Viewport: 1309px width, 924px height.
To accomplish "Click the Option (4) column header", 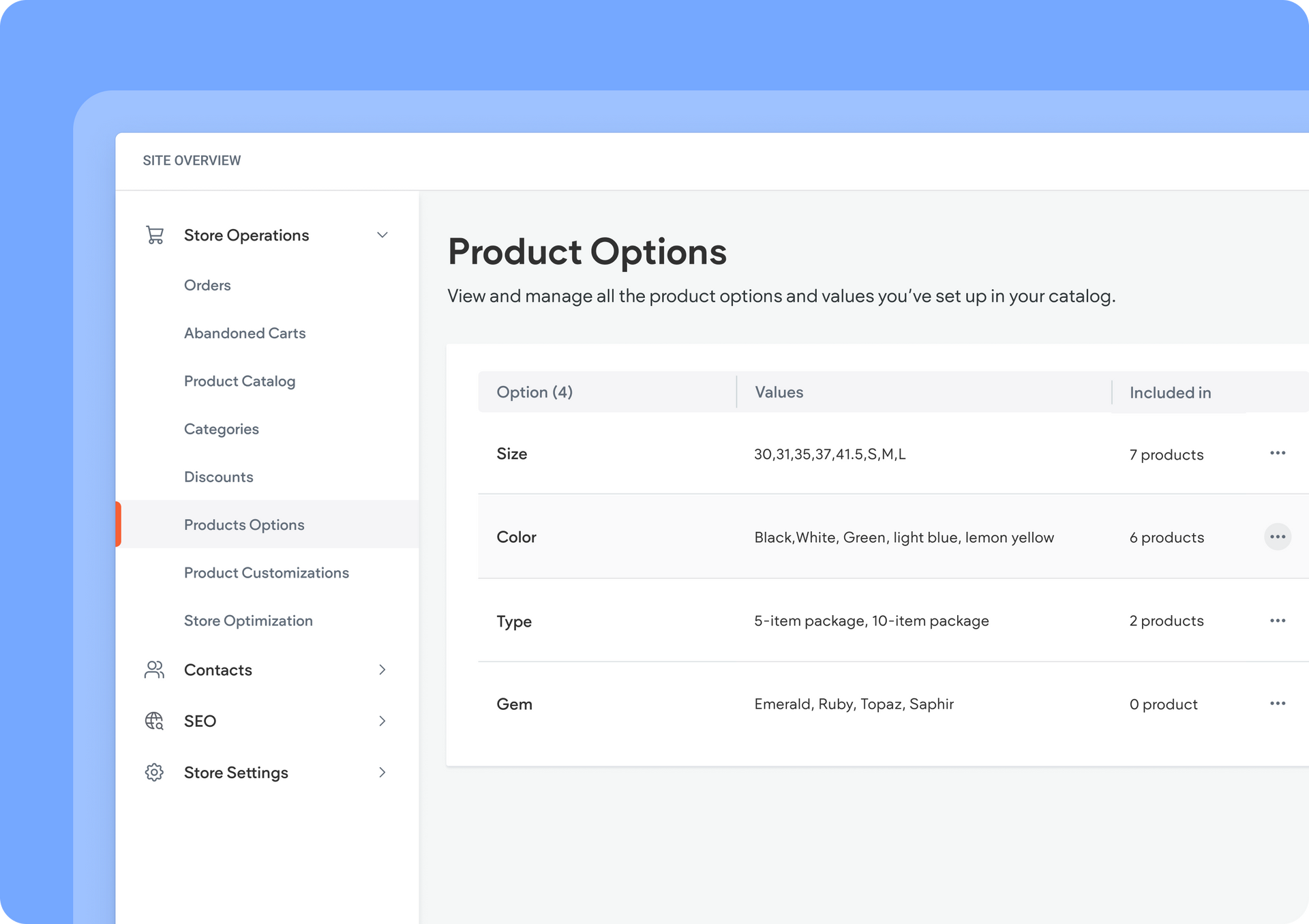I will (x=535, y=392).
